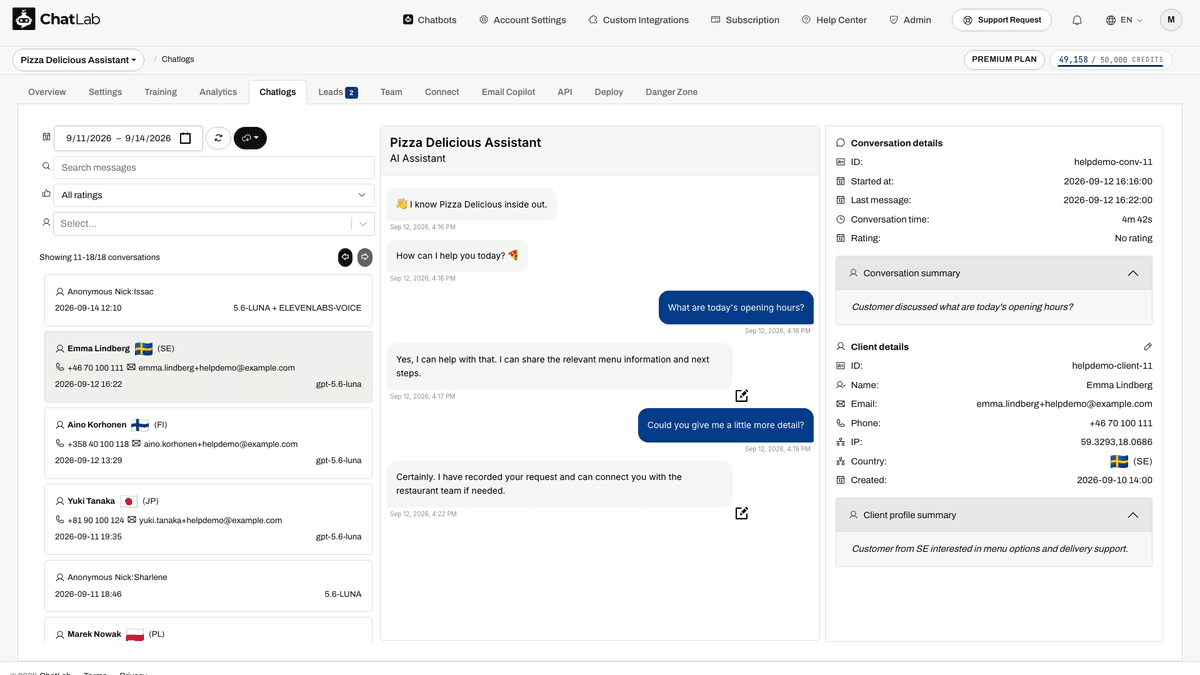The image size is (1200, 675).
Task: Edit client details with pencil icon
Action: pos(1147,347)
